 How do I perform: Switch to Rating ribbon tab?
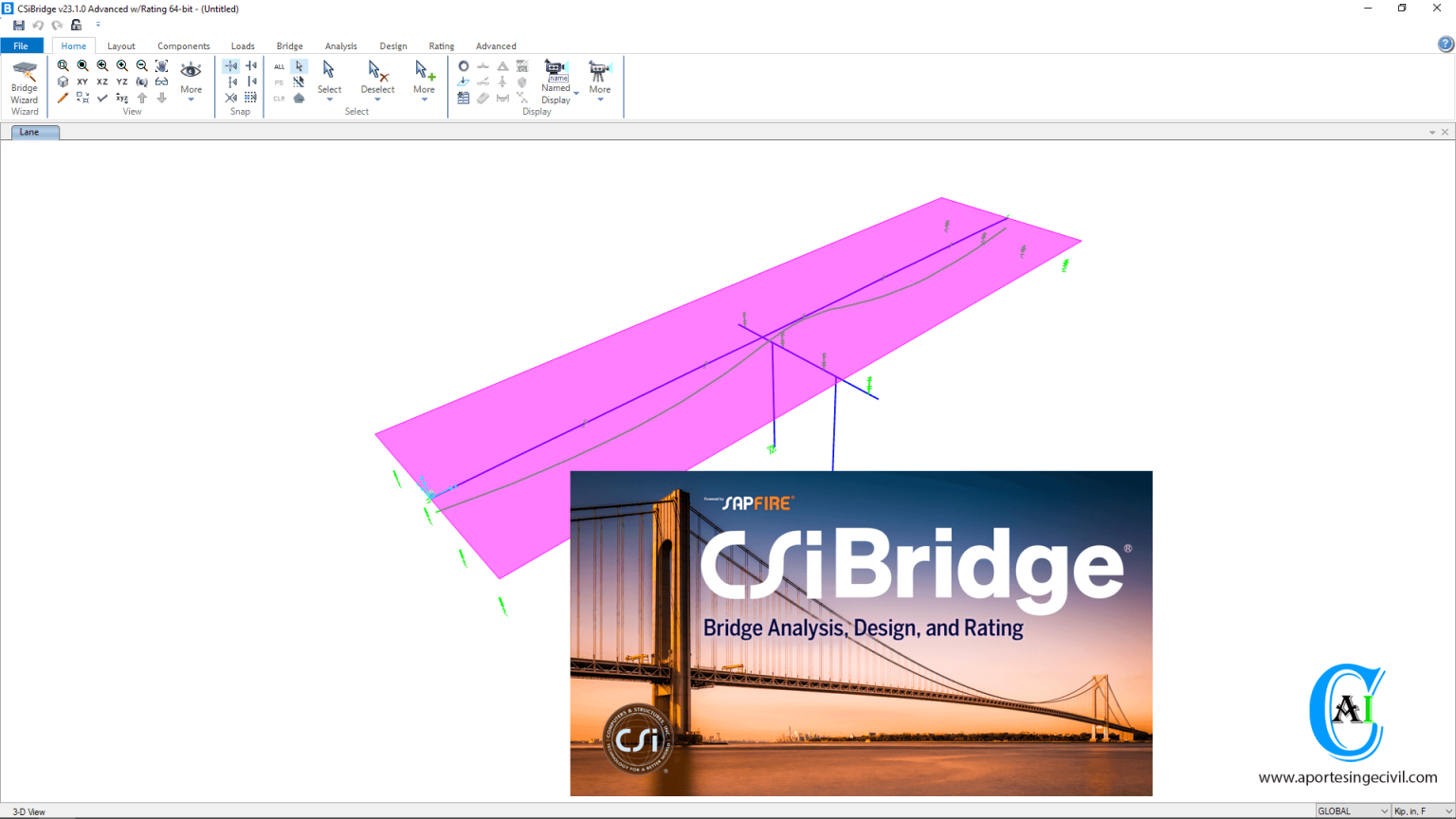[x=442, y=45]
